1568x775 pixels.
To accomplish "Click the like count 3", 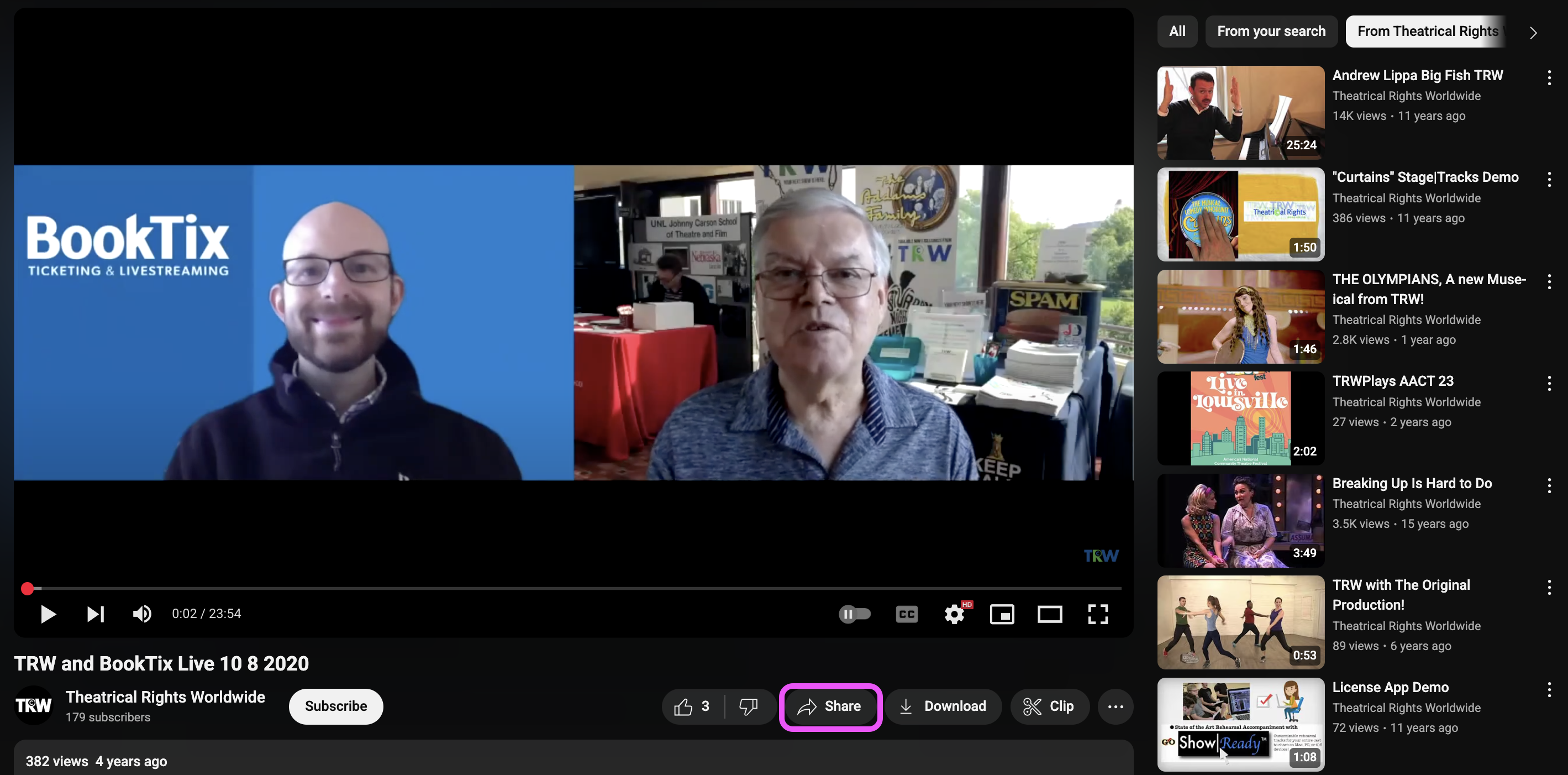I will (705, 706).
